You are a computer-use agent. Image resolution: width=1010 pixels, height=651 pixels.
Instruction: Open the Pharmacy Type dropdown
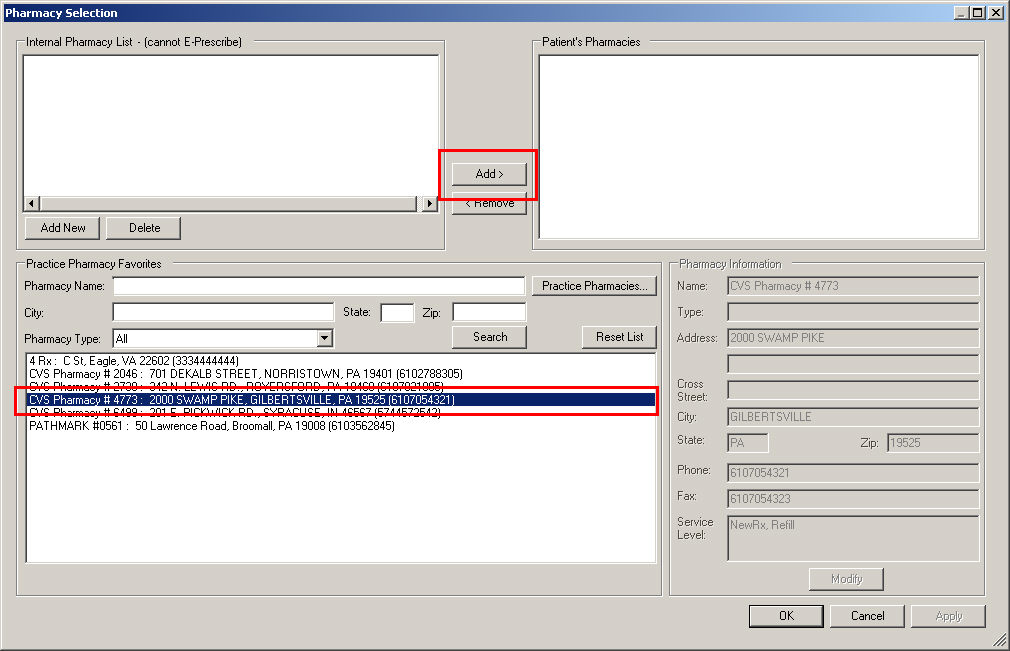(x=325, y=338)
